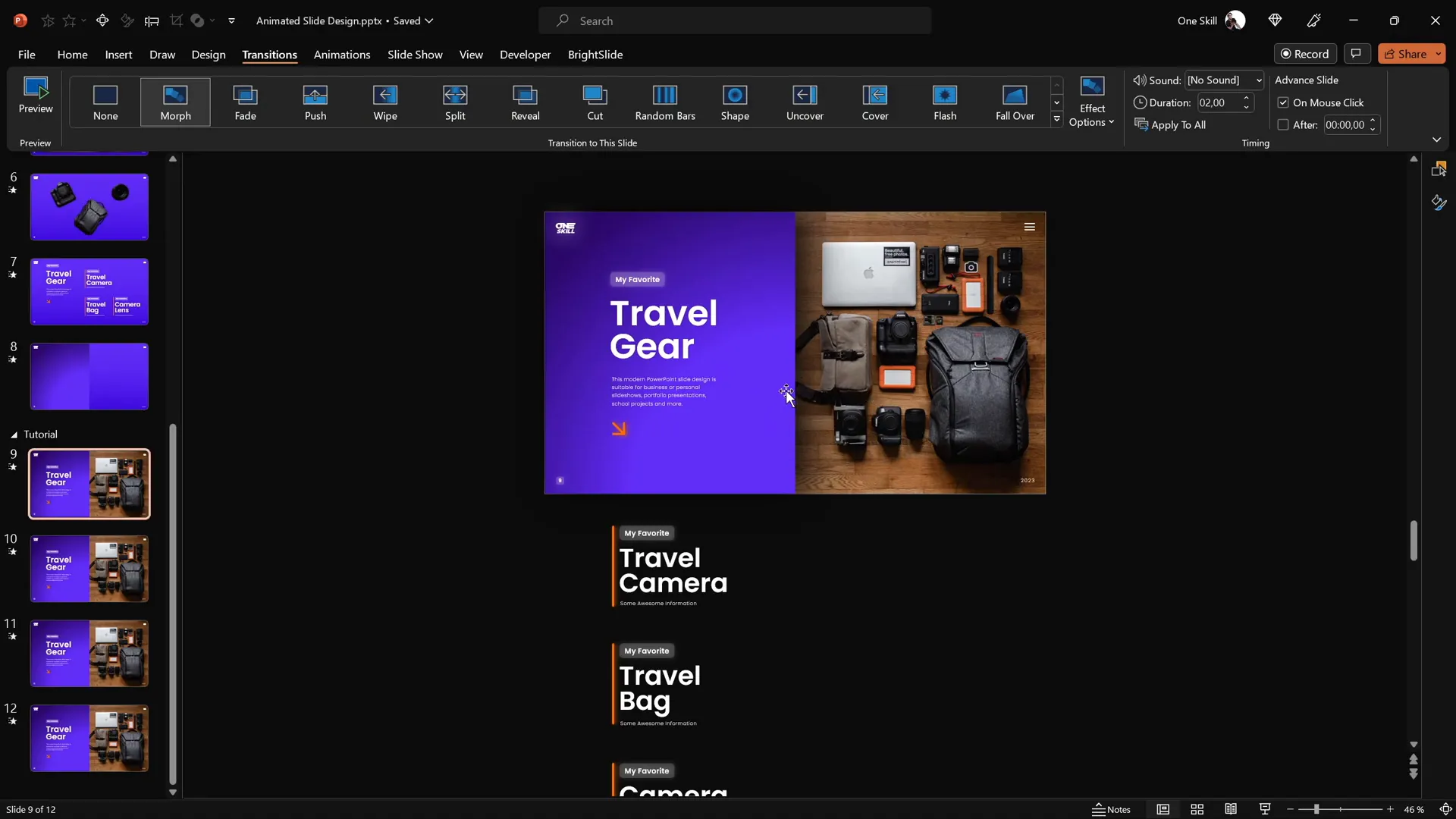Start Slide Show from status bar icon

[x=1264, y=809]
